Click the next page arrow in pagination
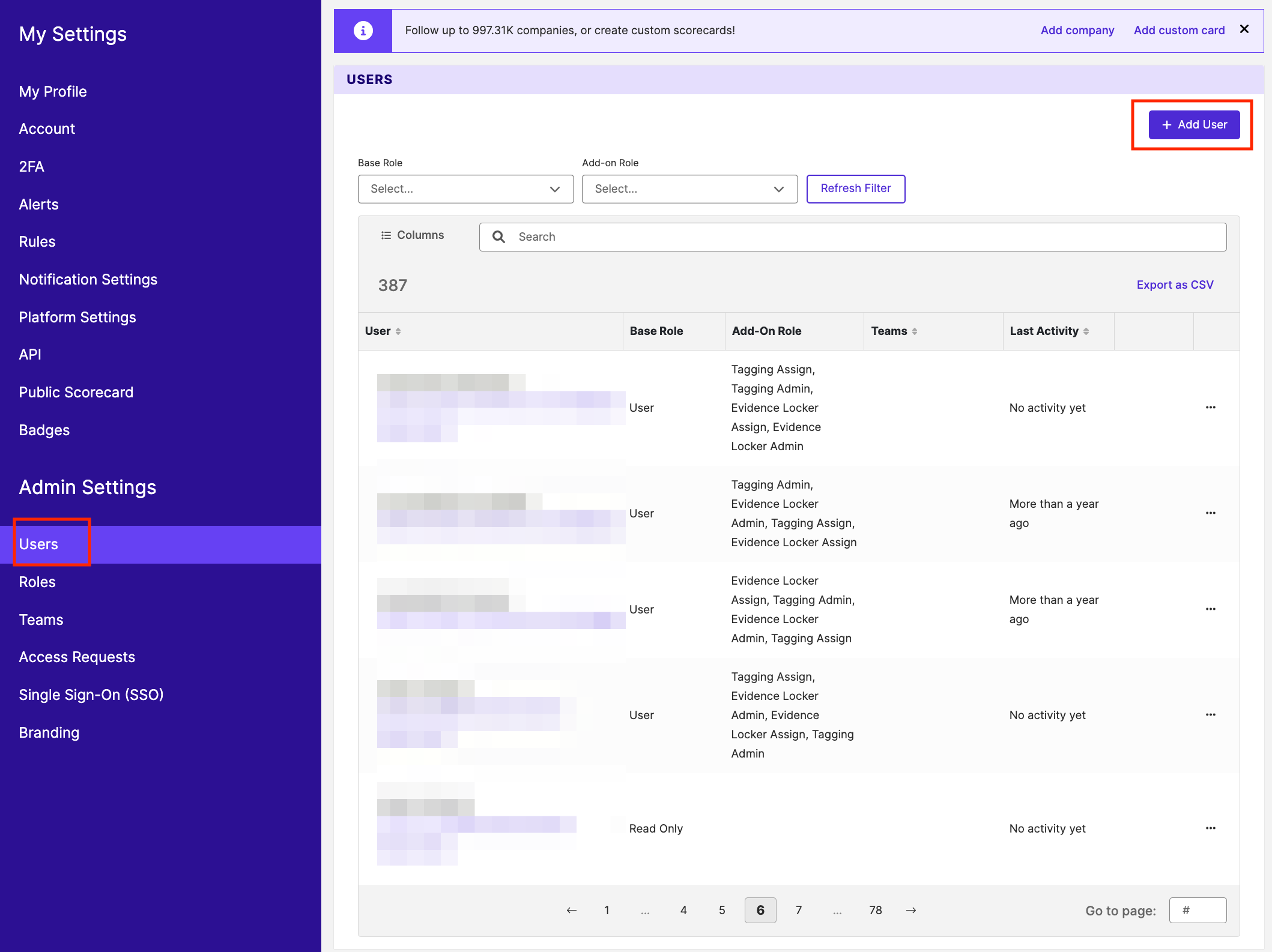This screenshot has height=952, width=1272. click(x=911, y=910)
